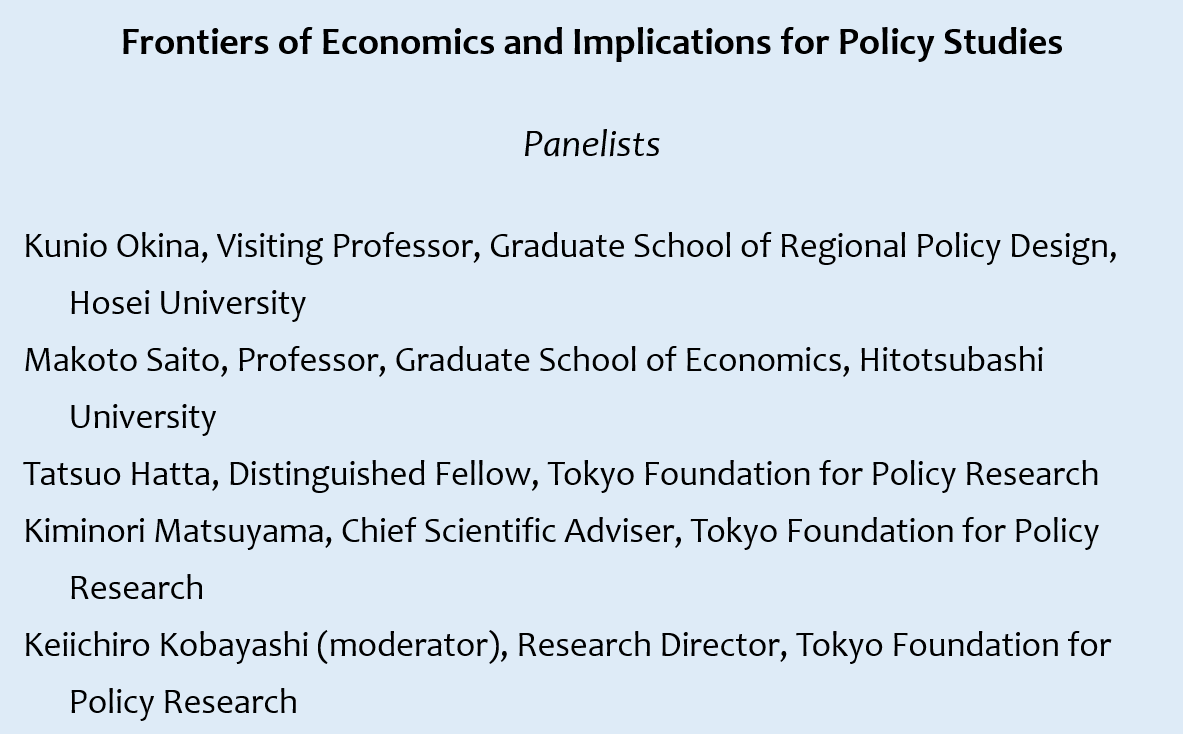
Task: Click the word 'Research' under Matsuyama entry
Action: tap(137, 588)
